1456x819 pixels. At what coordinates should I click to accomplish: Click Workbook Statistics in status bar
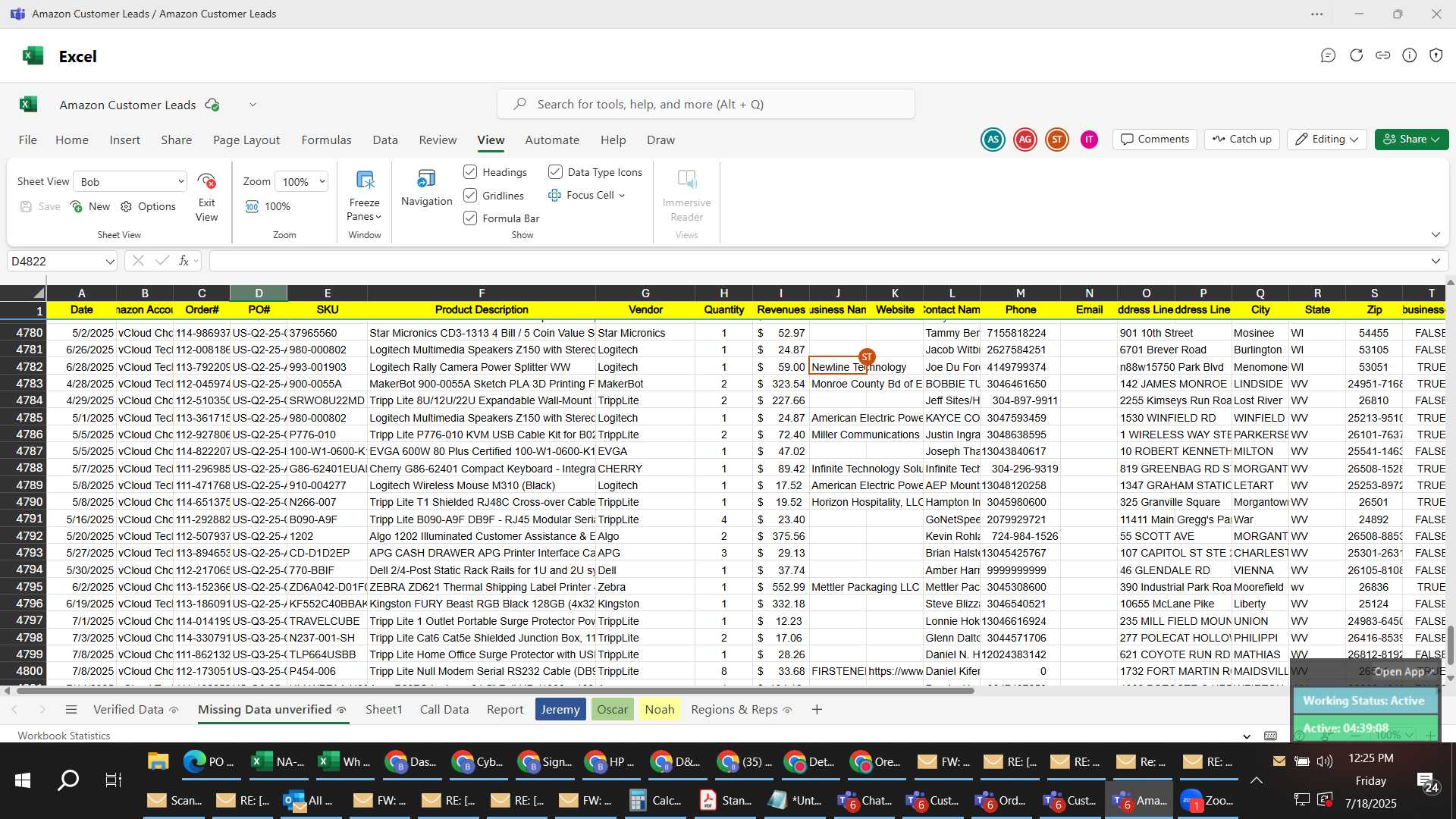tap(64, 736)
